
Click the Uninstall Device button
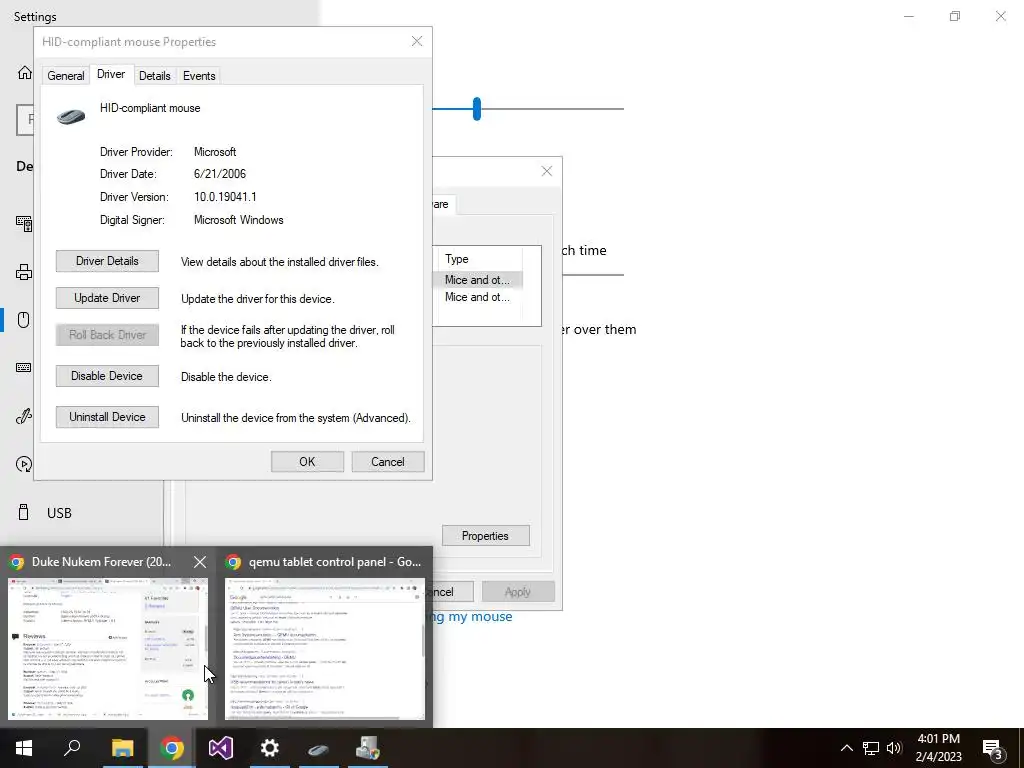click(107, 417)
